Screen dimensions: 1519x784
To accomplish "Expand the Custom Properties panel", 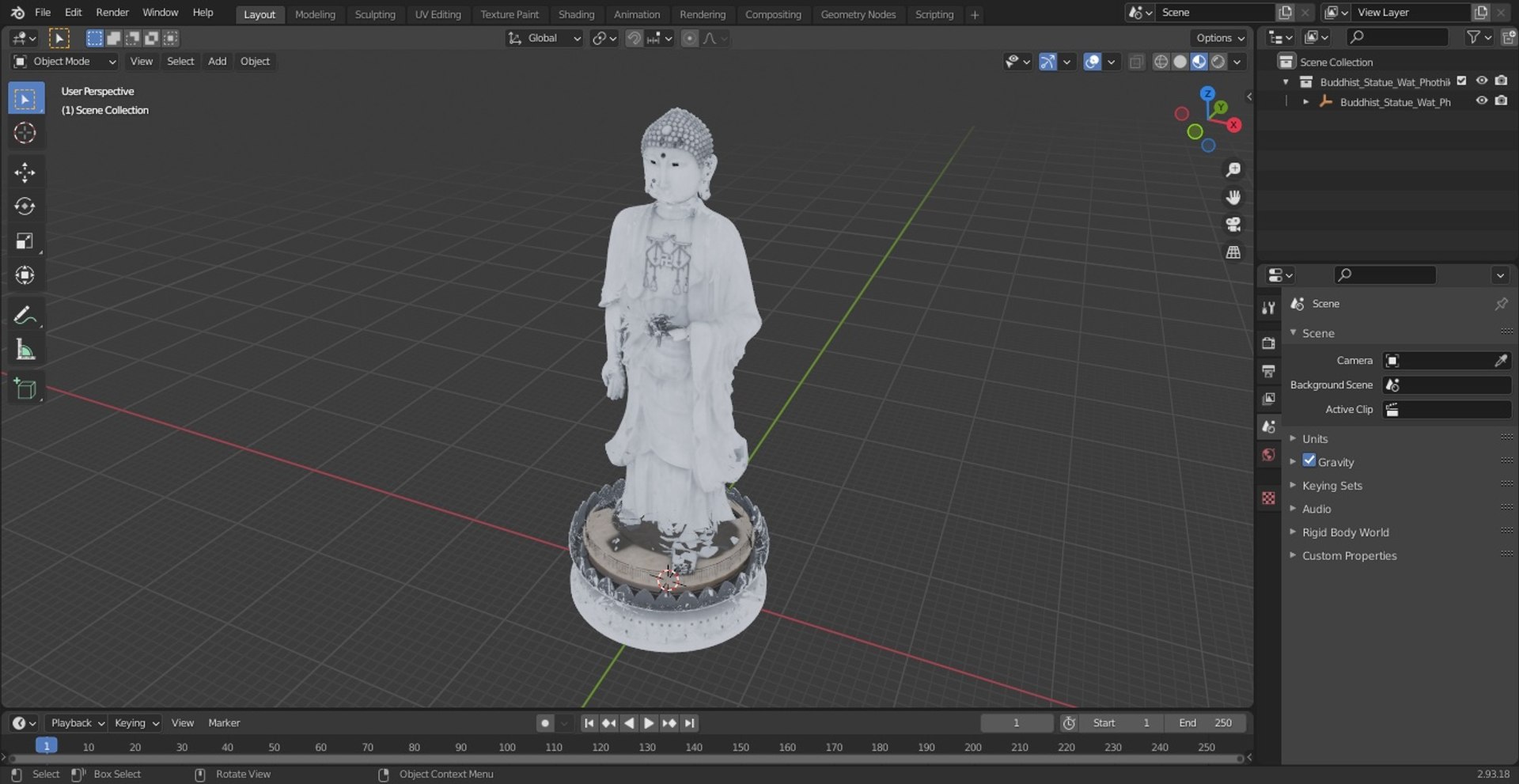I will [1349, 555].
